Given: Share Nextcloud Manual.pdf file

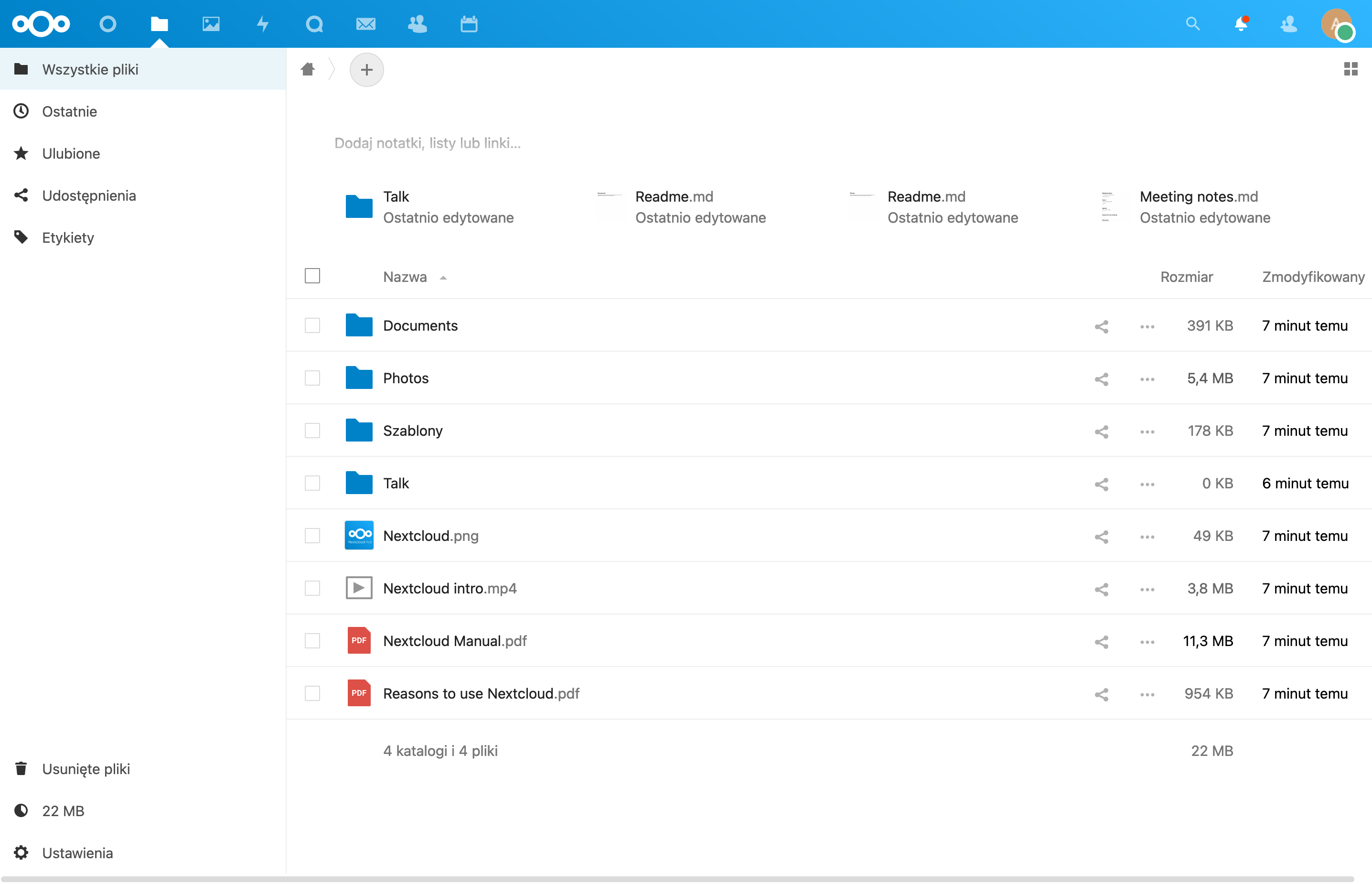Looking at the screenshot, I should point(1101,641).
